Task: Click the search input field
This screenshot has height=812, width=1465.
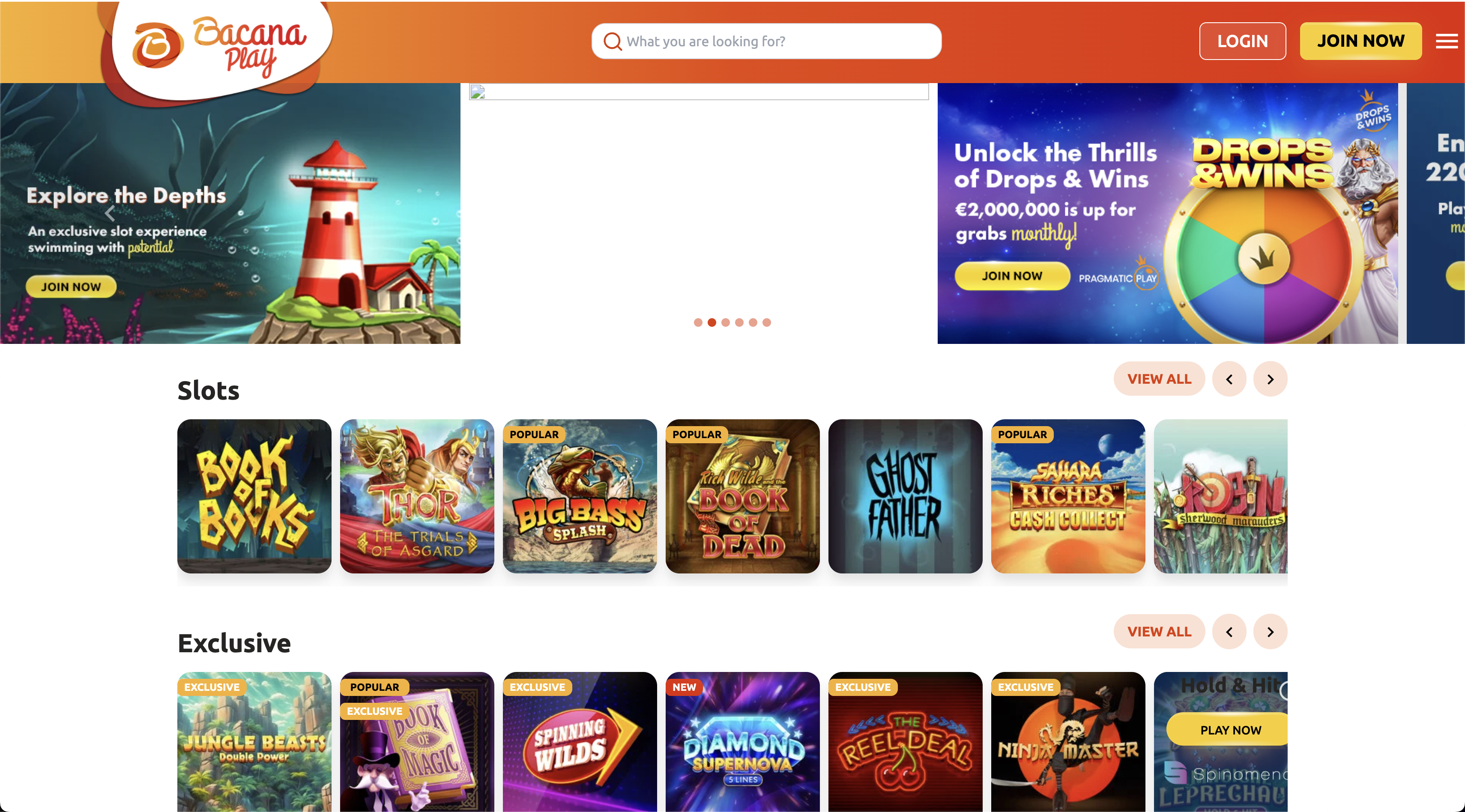Action: (x=767, y=42)
